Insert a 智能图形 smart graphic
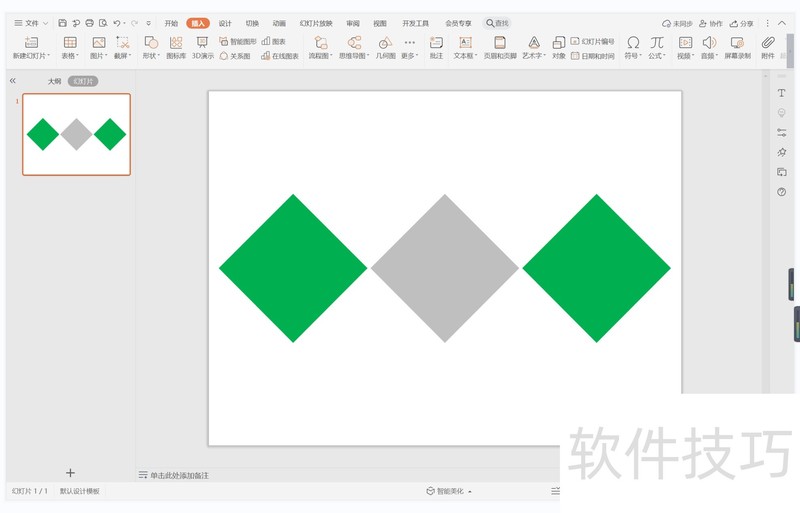 click(239, 42)
